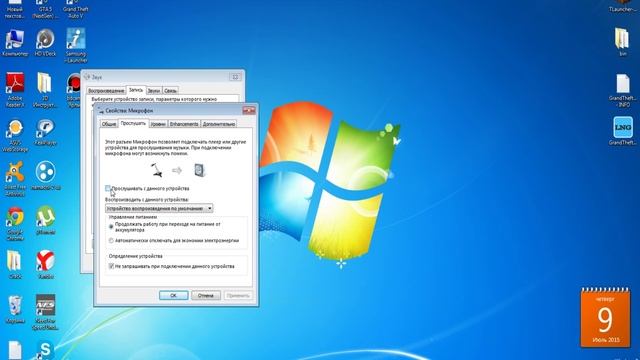Click the orange calendar gadget
Viewport: 640px width, 360px height.
605,318
